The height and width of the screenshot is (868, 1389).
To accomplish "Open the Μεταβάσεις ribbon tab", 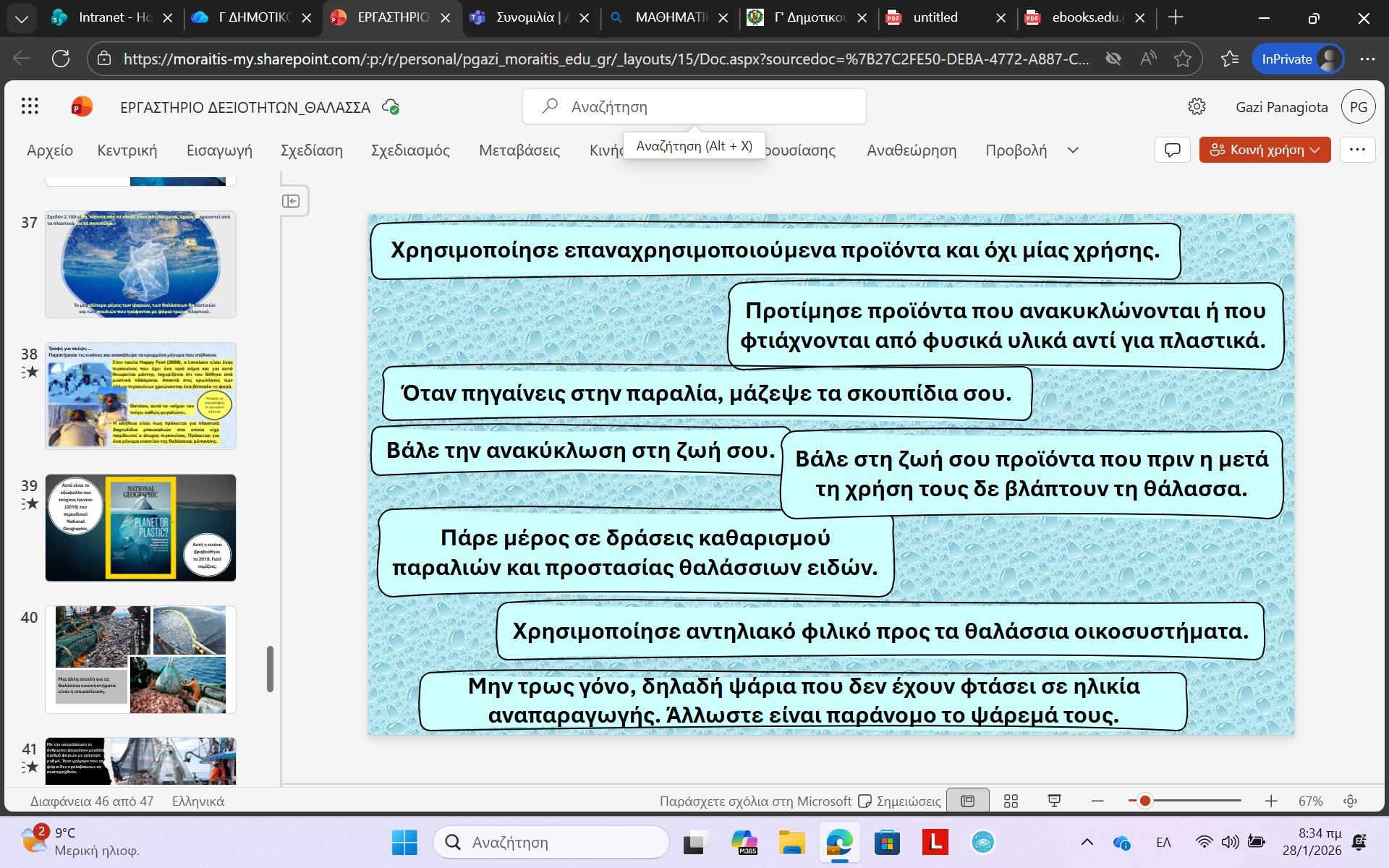I will 519,150.
